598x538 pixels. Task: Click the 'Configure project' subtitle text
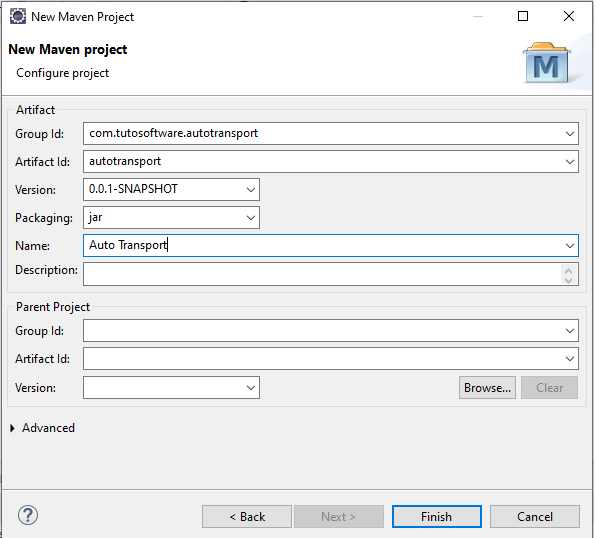coord(63,73)
